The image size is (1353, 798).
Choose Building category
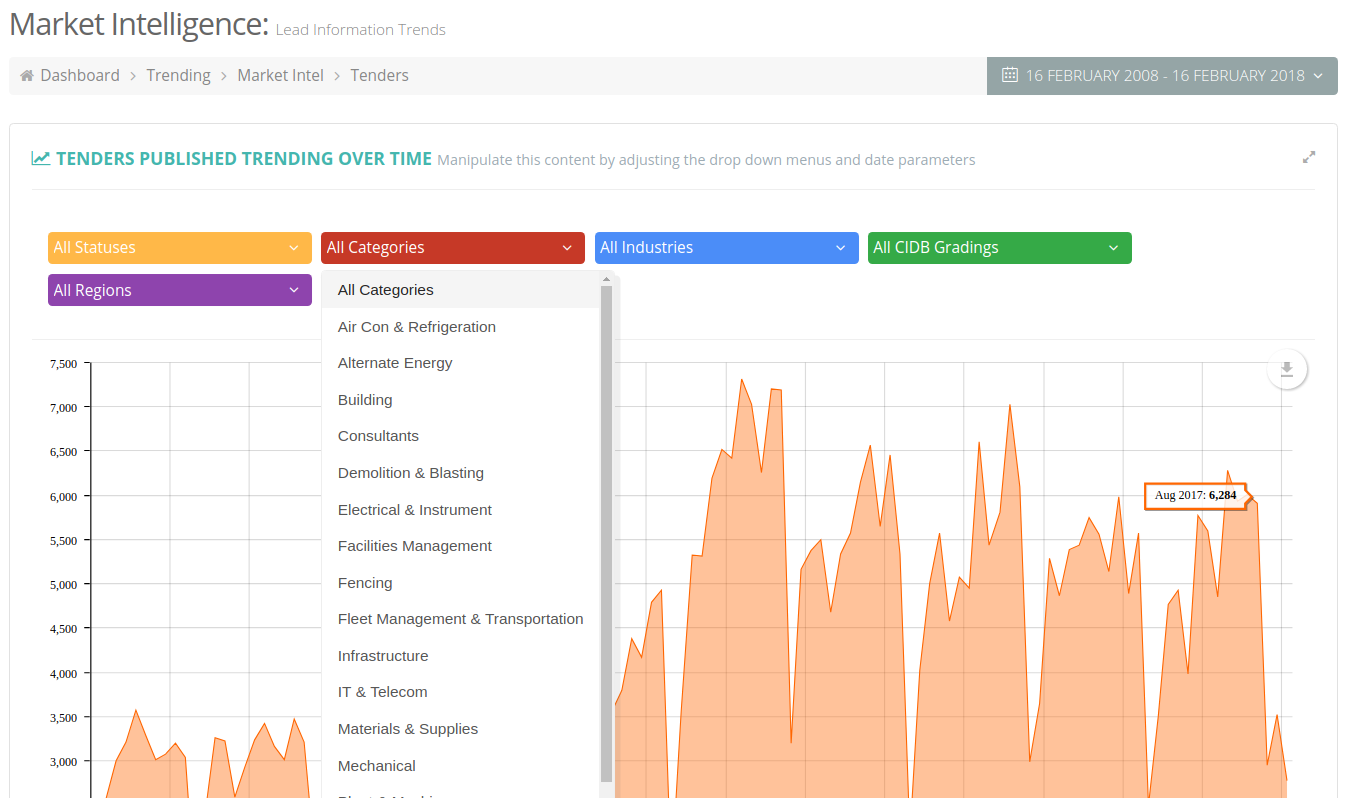461,400
